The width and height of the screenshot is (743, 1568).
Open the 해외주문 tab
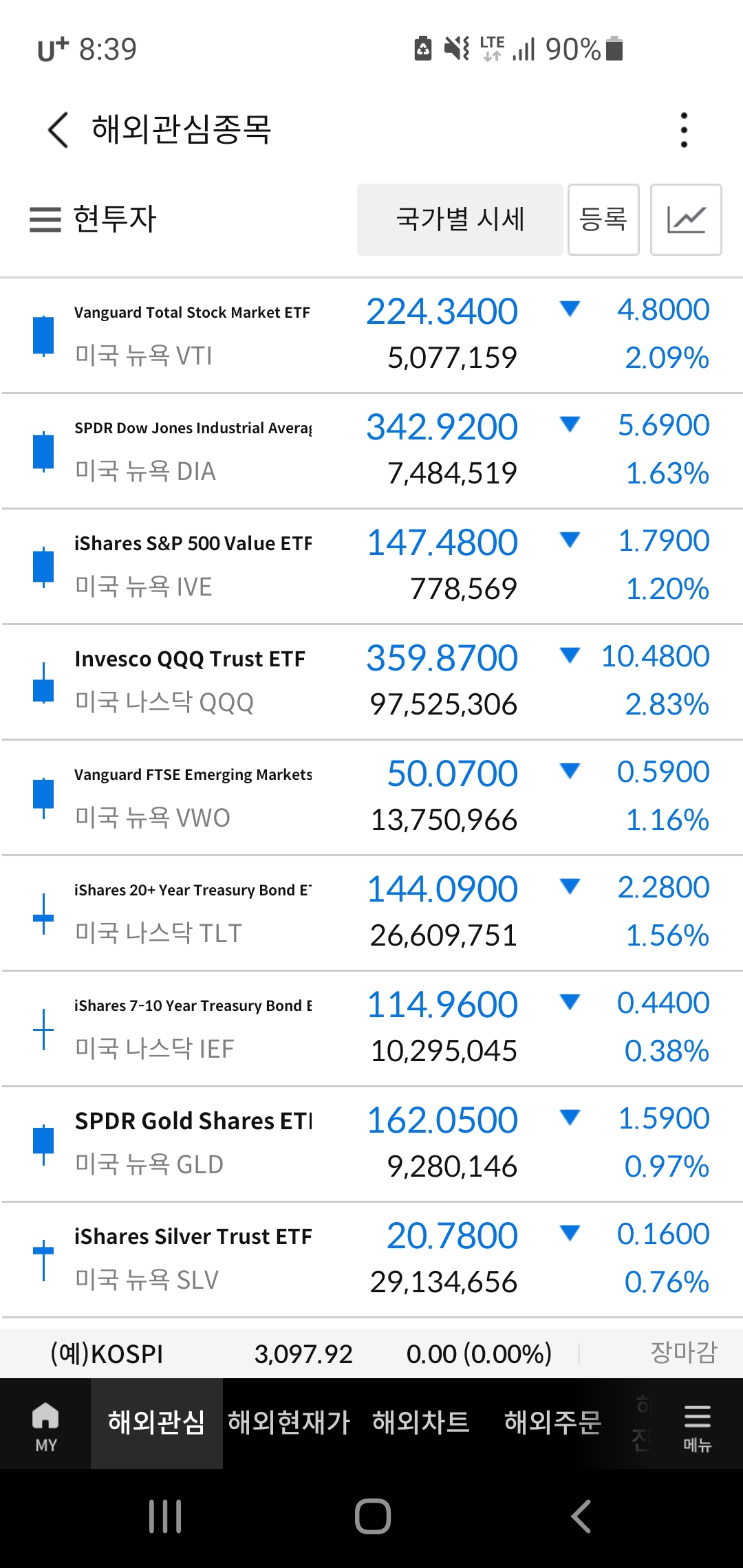click(553, 1422)
